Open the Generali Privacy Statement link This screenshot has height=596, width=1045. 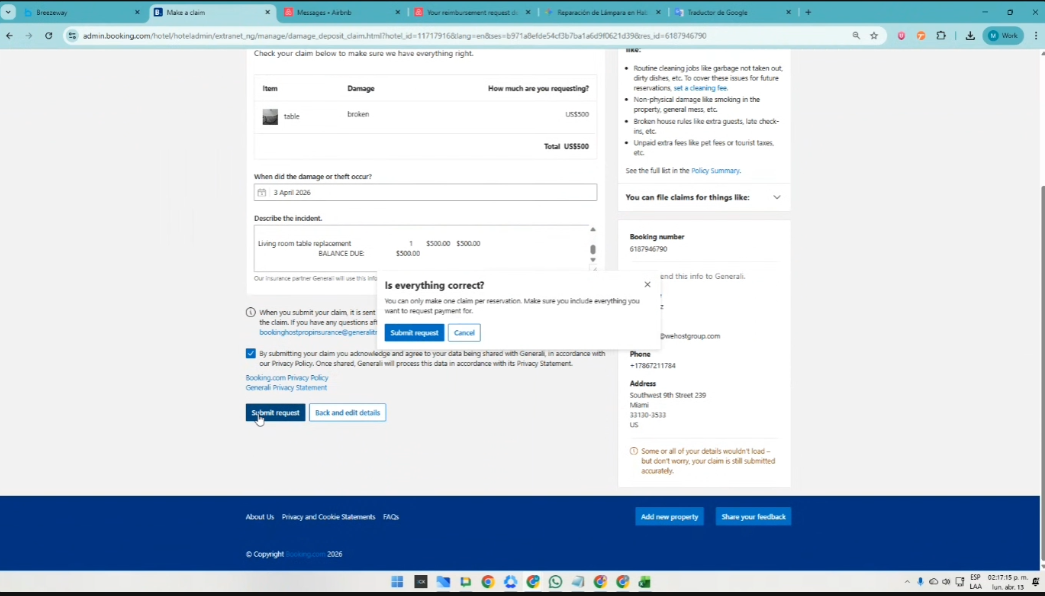286,387
